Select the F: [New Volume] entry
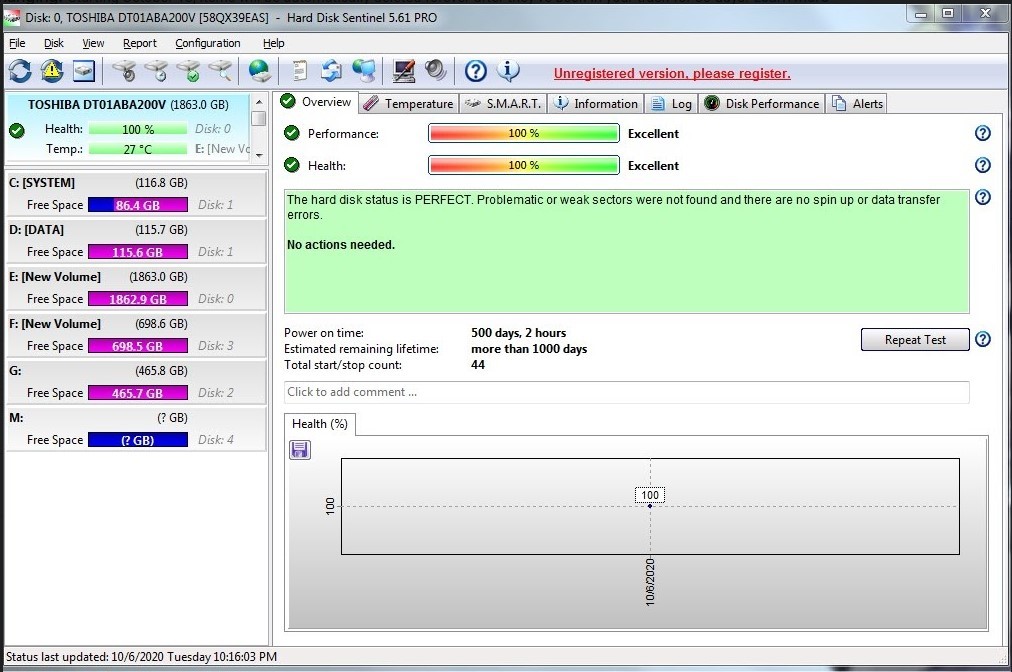This screenshot has height=672, width=1012. (x=136, y=335)
